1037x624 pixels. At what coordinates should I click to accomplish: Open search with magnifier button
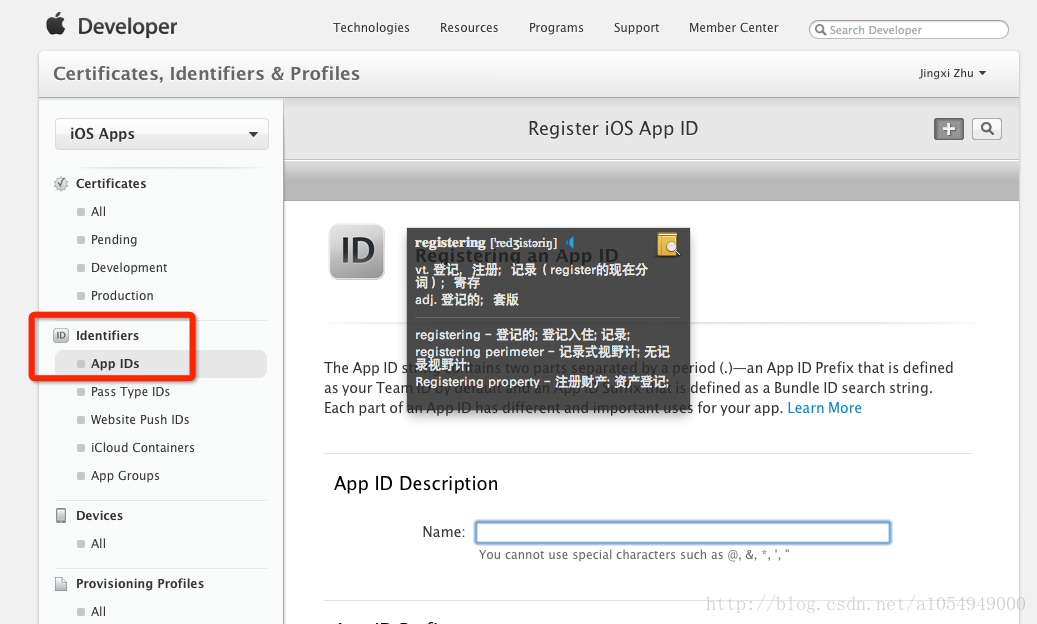click(x=987, y=129)
